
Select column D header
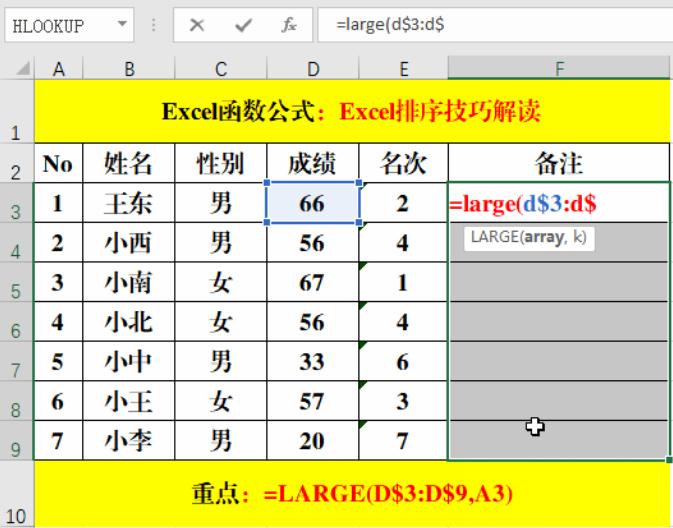click(313, 69)
